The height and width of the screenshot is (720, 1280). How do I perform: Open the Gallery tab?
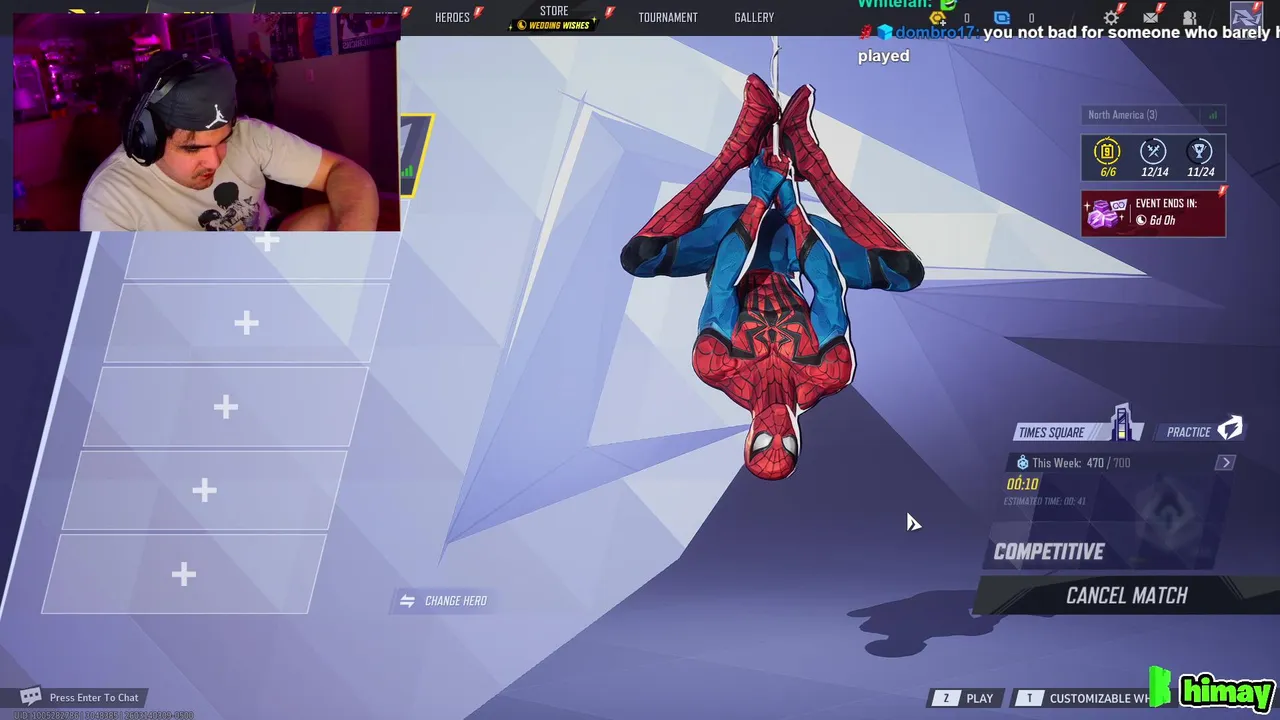coord(754,17)
